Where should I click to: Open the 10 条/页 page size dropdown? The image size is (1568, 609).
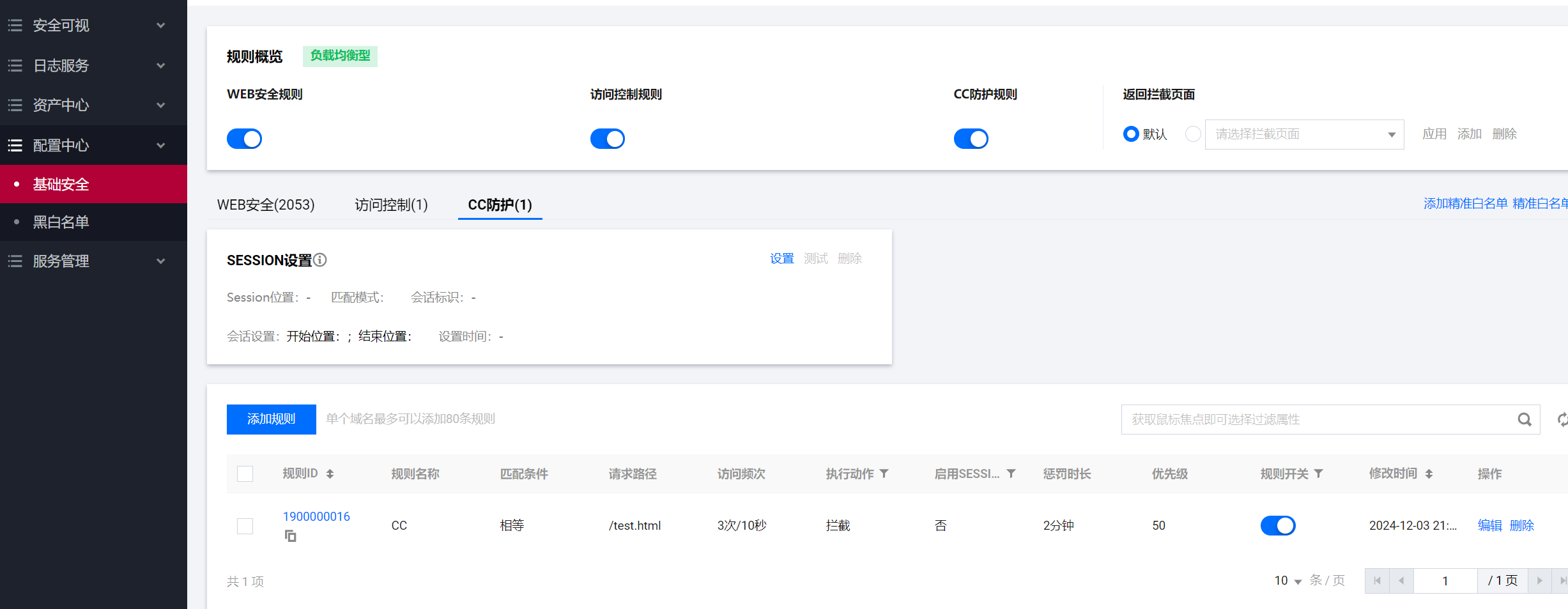[x=1288, y=581]
